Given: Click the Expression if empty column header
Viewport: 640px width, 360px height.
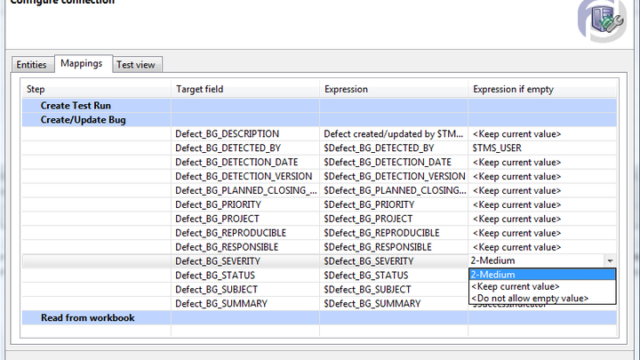Looking at the screenshot, I should click(542, 89).
